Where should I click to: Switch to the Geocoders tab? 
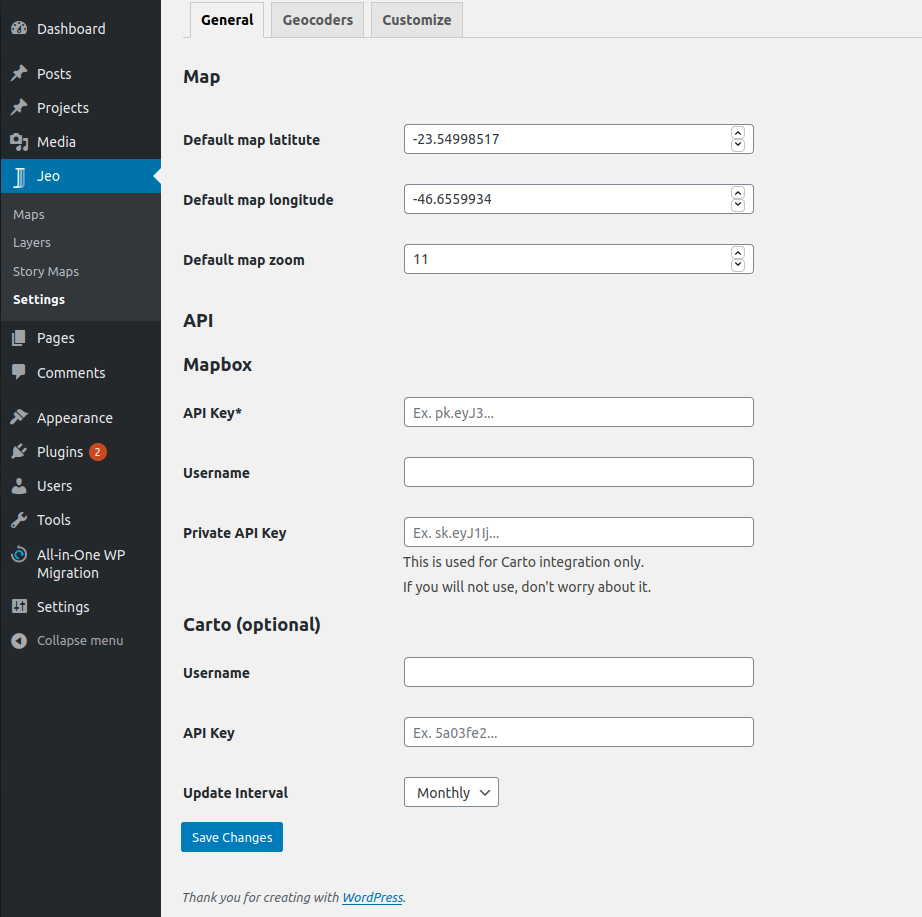pyautogui.click(x=318, y=20)
